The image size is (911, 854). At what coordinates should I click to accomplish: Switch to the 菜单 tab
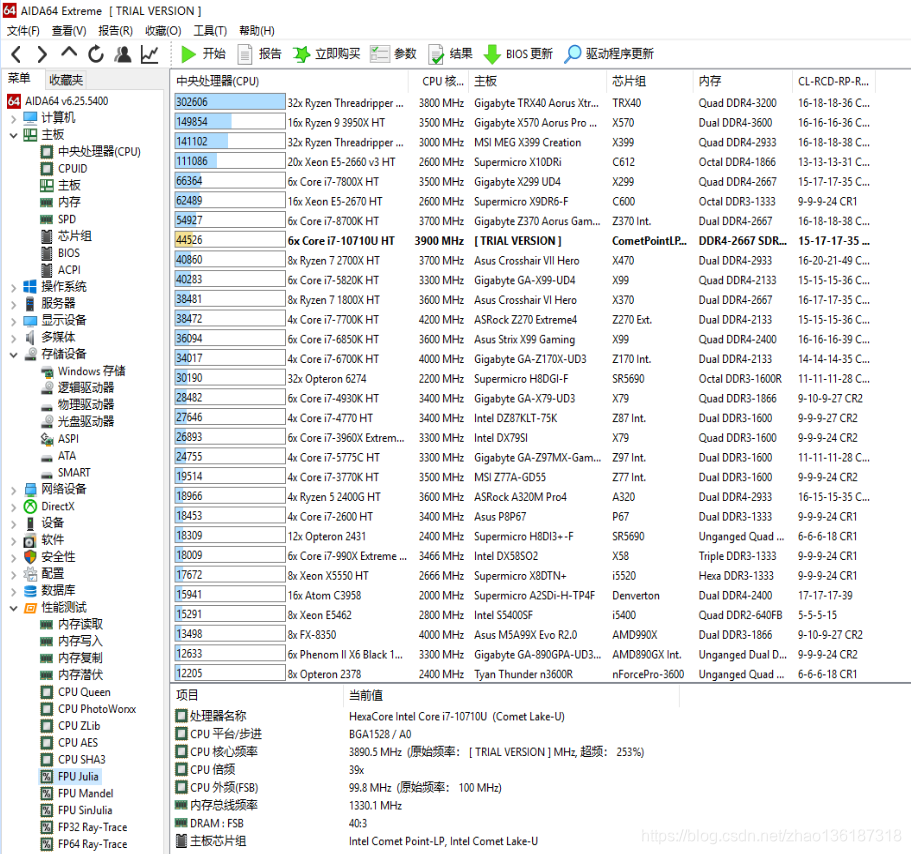pyautogui.click(x=19, y=78)
